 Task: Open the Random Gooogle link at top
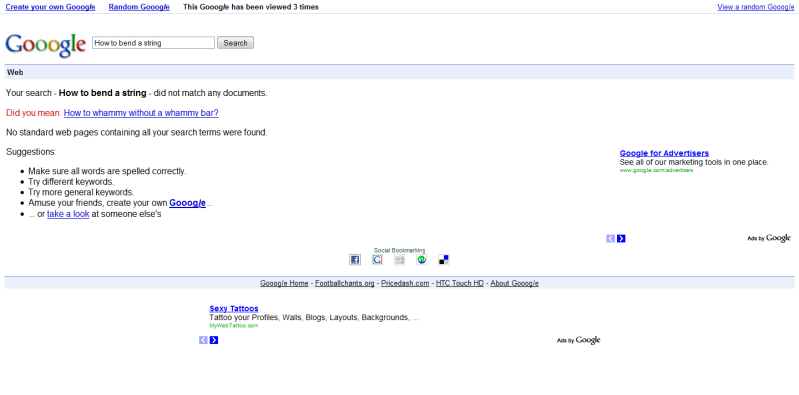pos(139,7)
